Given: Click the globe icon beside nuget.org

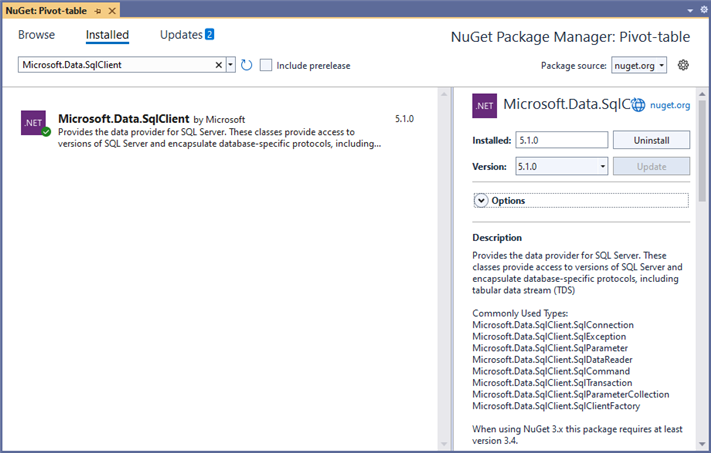Looking at the screenshot, I should click(639, 104).
